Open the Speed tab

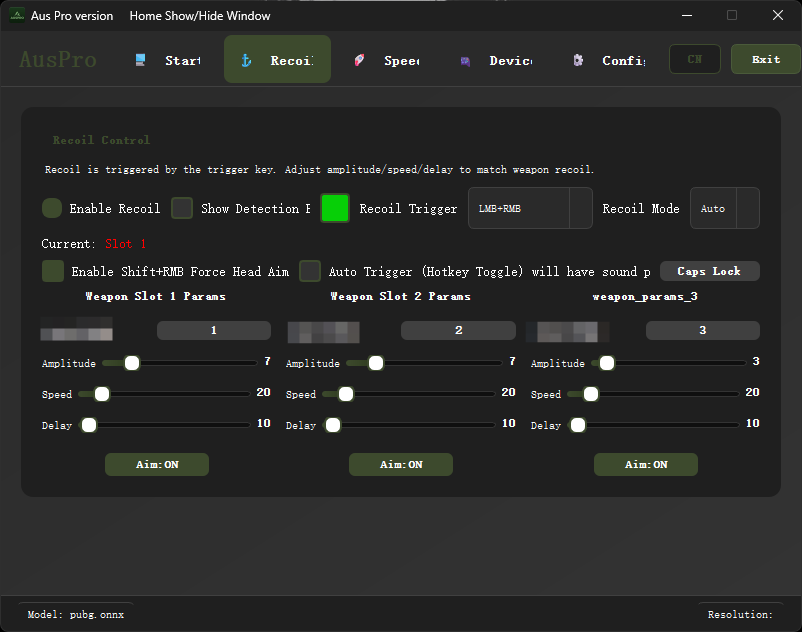click(387, 60)
